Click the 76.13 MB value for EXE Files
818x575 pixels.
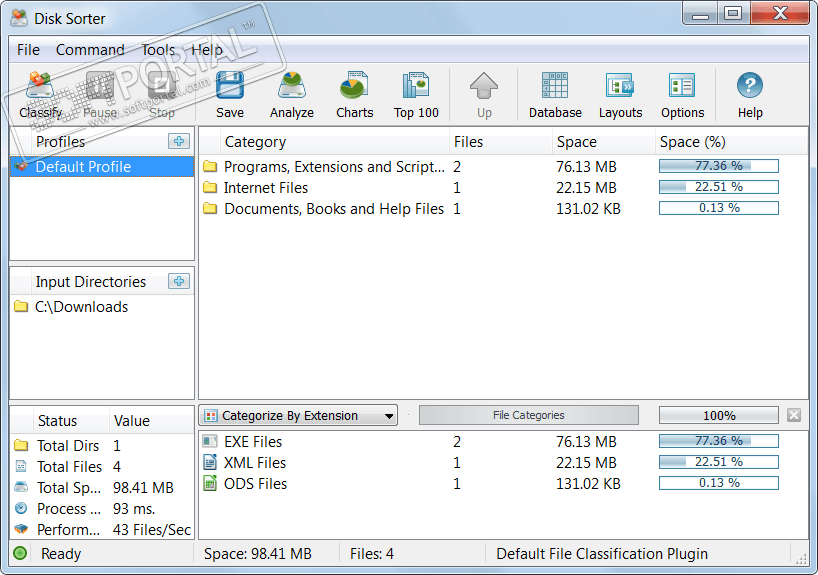click(586, 441)
